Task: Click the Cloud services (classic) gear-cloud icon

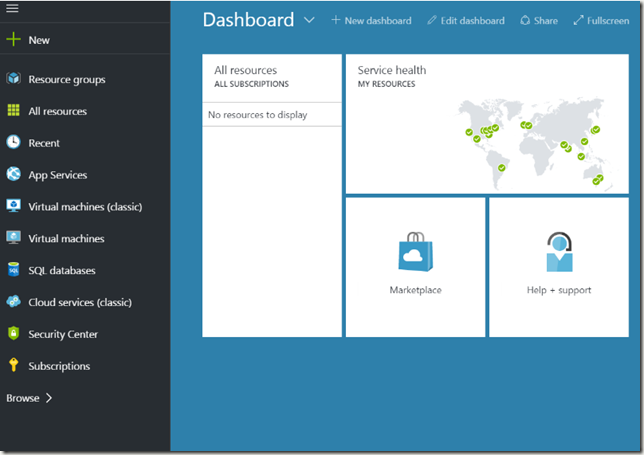Action: coord(13,301)
